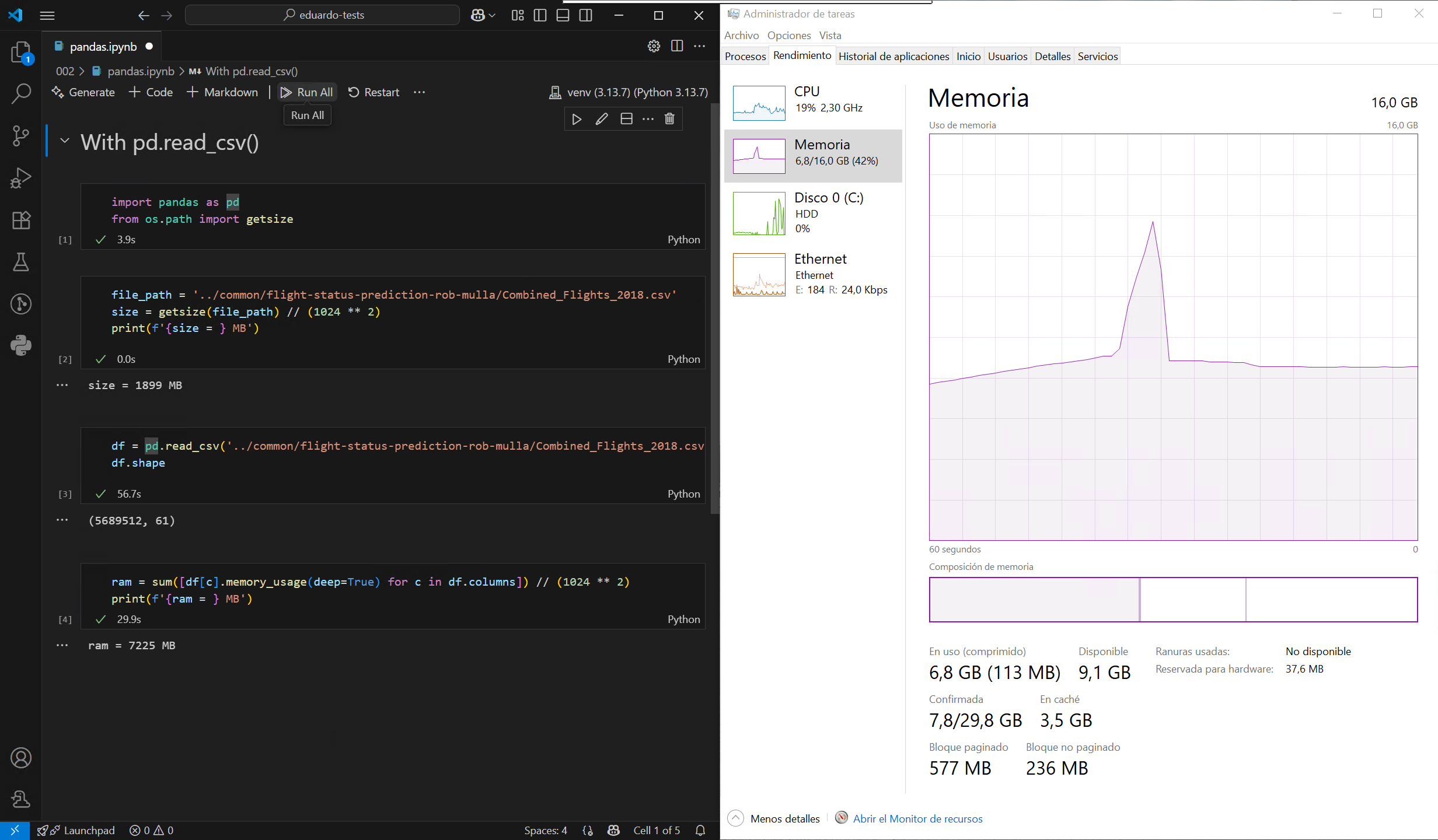Open the Source Control view
Image resolution: width=1438 pixels, height=840 pixels.
21,135
